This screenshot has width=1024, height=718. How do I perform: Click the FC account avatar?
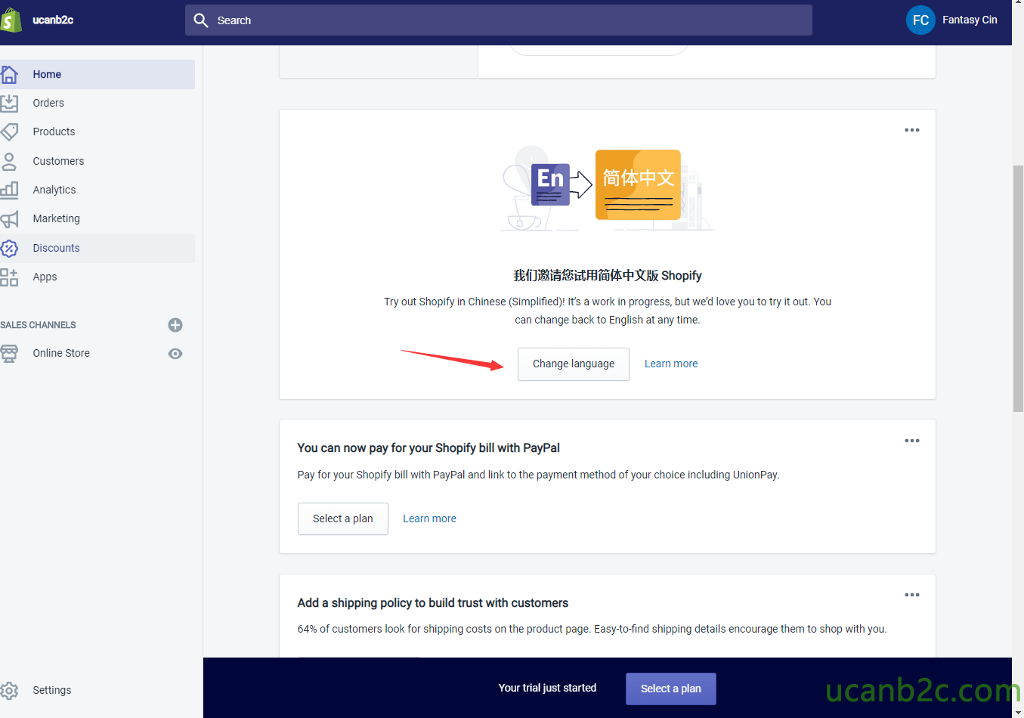[920, 20]
